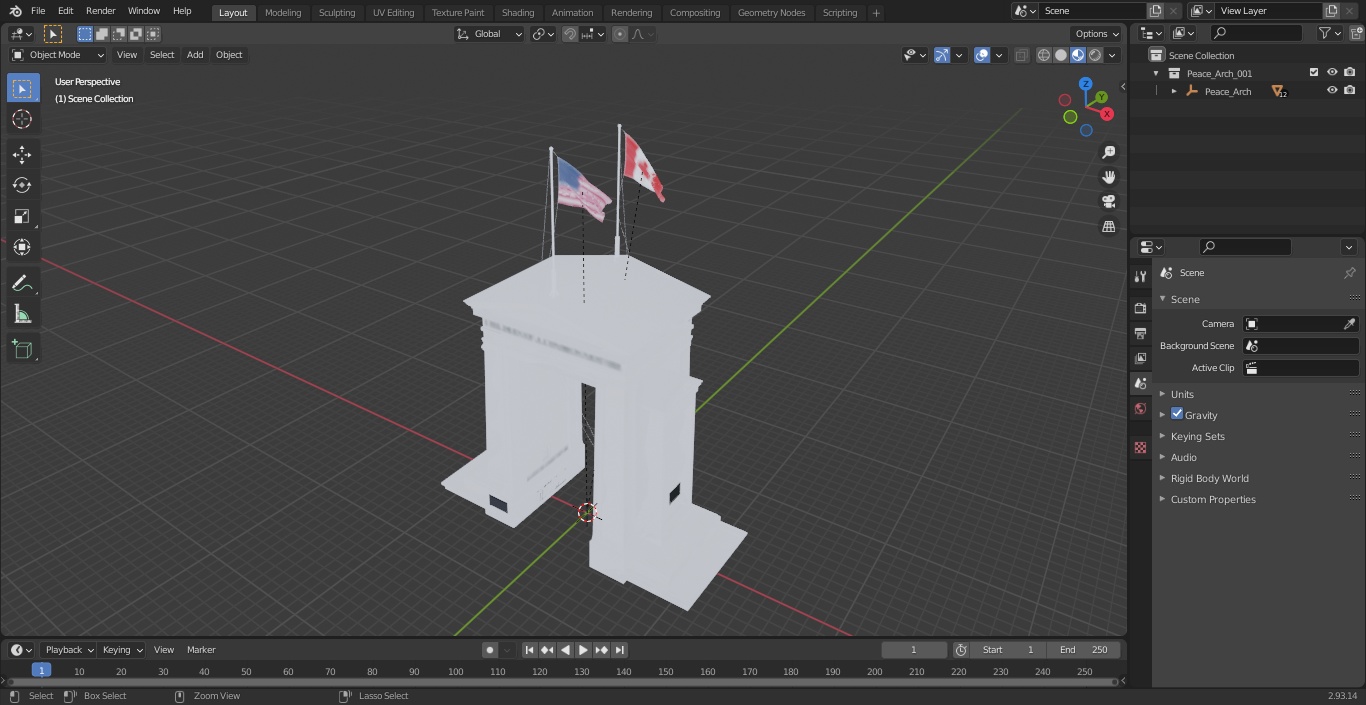Toggle X-ray display mode

[1021, 55]
